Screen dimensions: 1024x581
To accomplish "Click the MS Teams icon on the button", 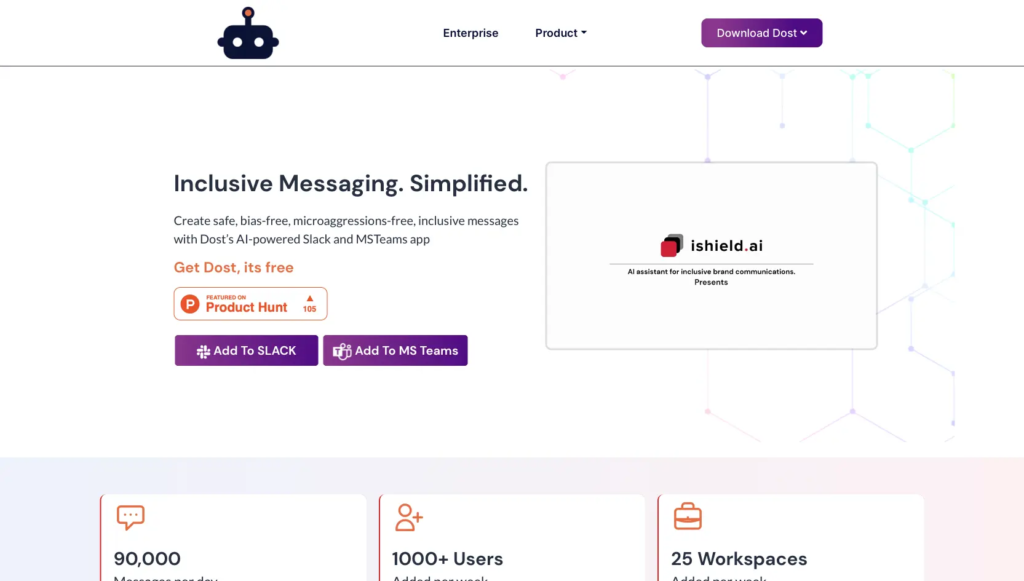I will click(x=342, y=351).
